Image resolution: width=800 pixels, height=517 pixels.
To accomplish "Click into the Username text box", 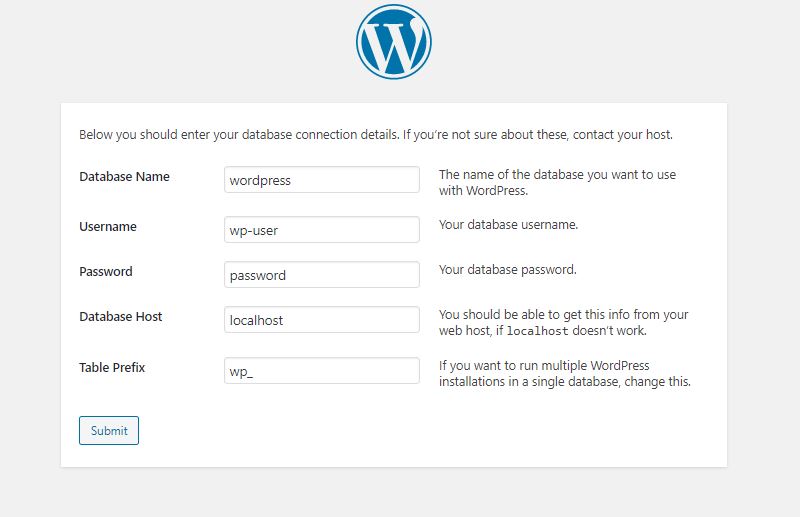I will [x=321, y=229].
